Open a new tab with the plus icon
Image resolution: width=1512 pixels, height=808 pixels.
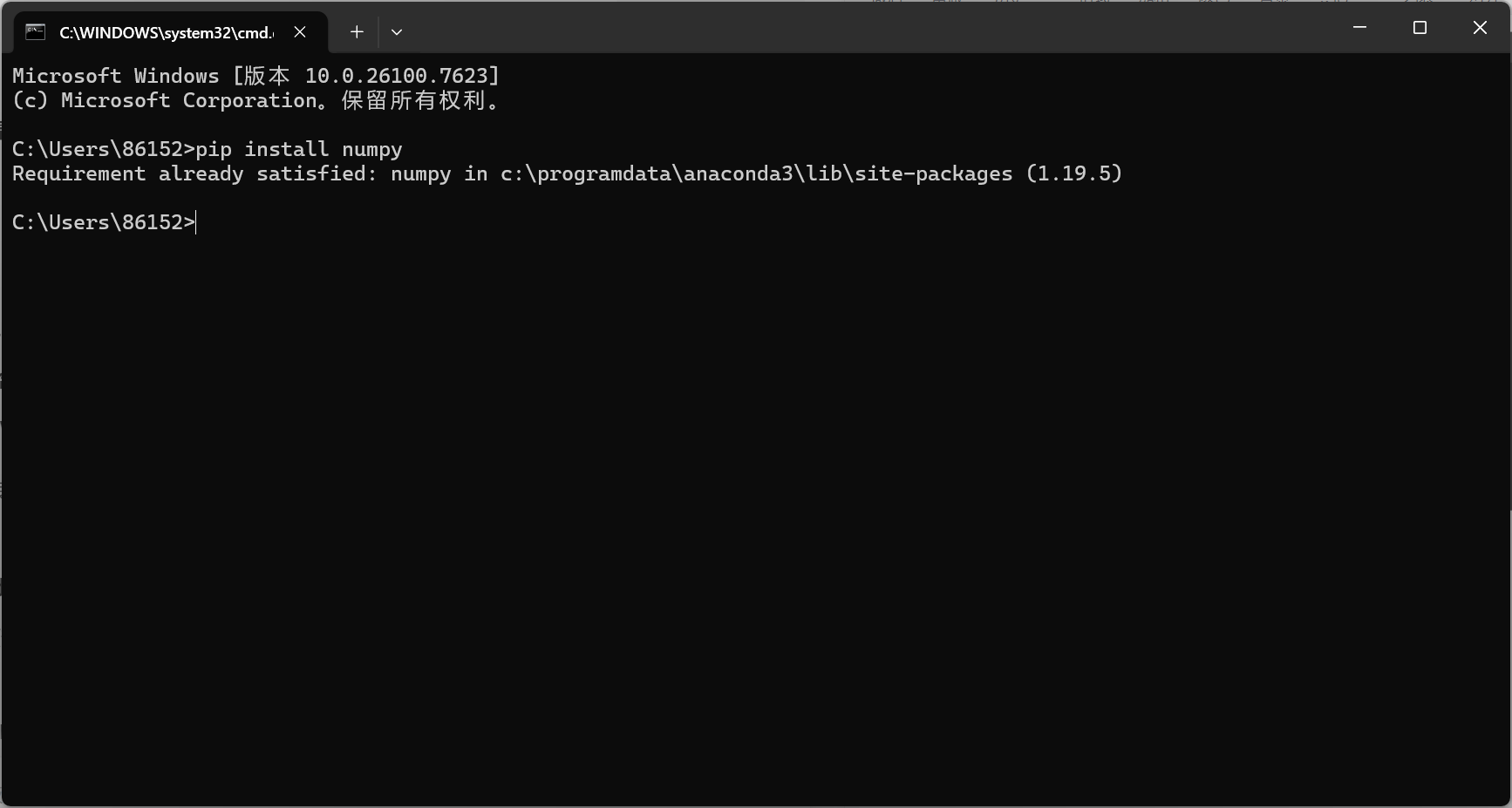click(x=357, y=32)
